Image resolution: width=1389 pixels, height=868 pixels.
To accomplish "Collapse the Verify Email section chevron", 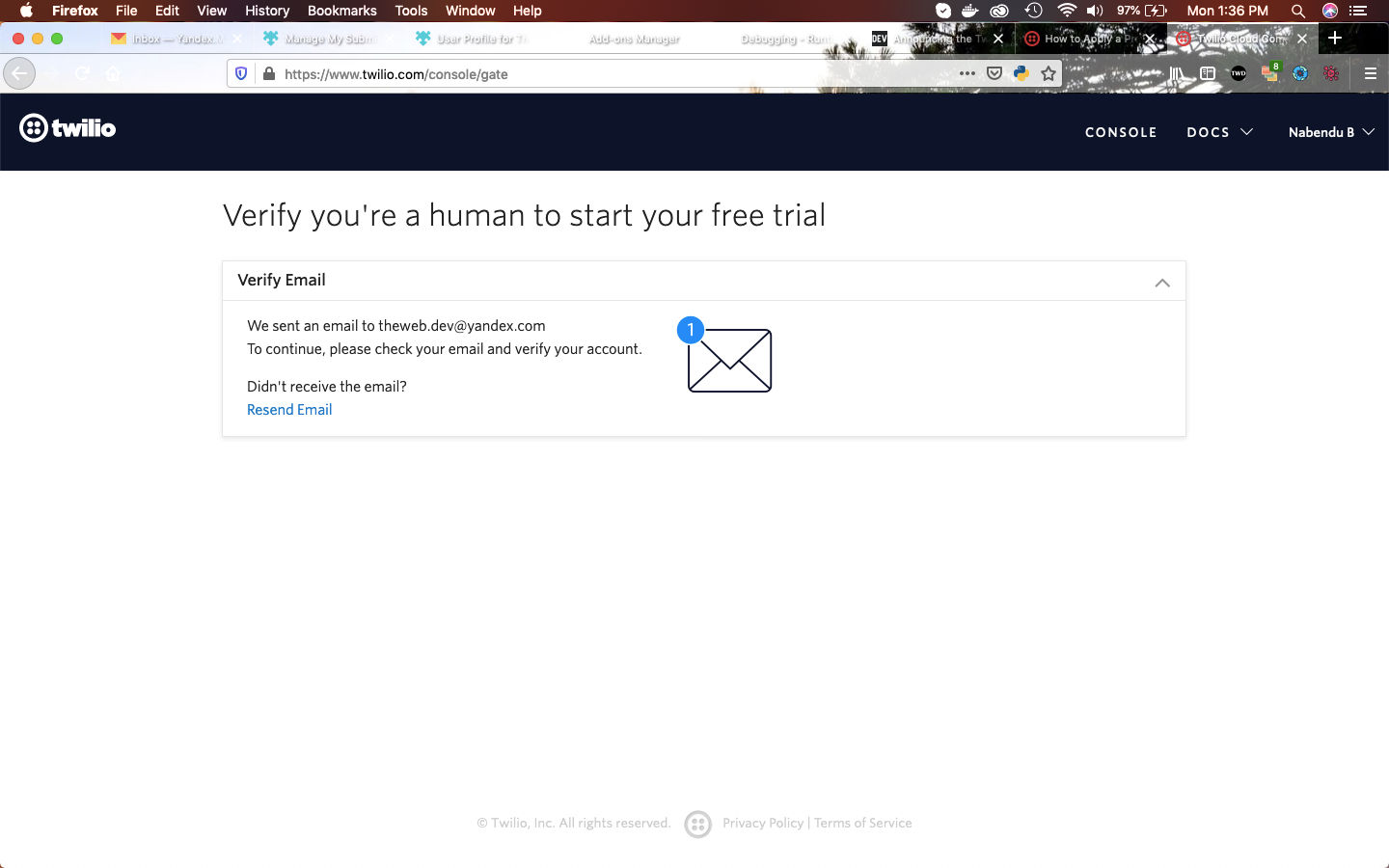I will (1162, 283).
